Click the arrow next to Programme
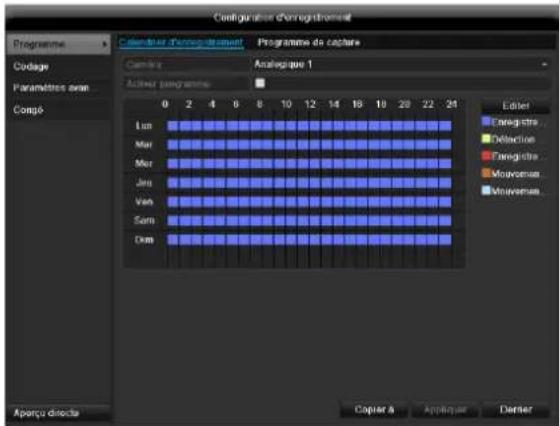Viewport: 559px width, 426px height. coord(104,45)
